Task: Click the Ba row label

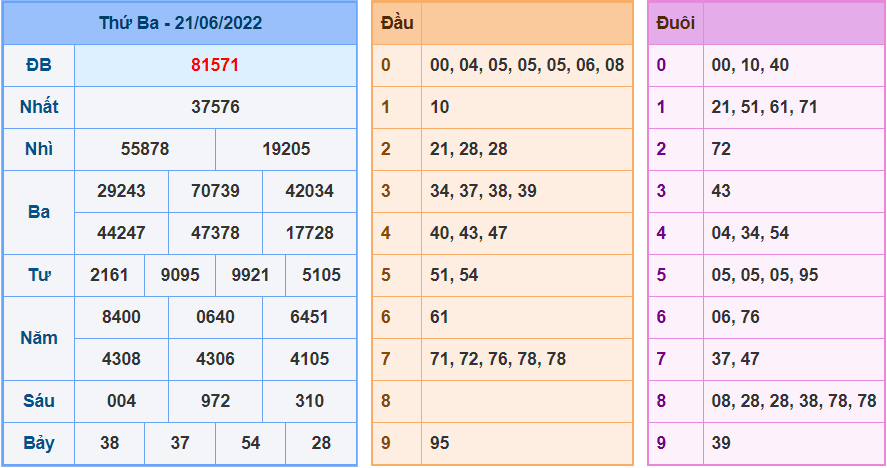Action: (x=38, y=212)
